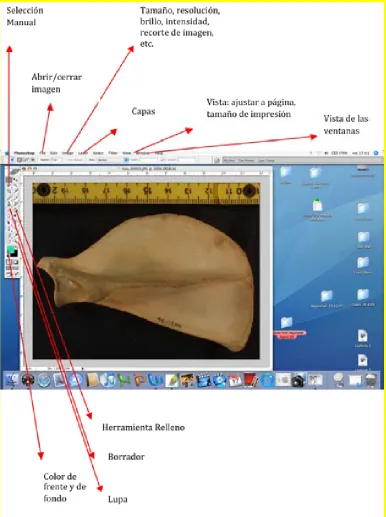The width and height of the screenshot is (386, 517).
Task: Open iCal calendar from the dock
Action: point(235,380)
